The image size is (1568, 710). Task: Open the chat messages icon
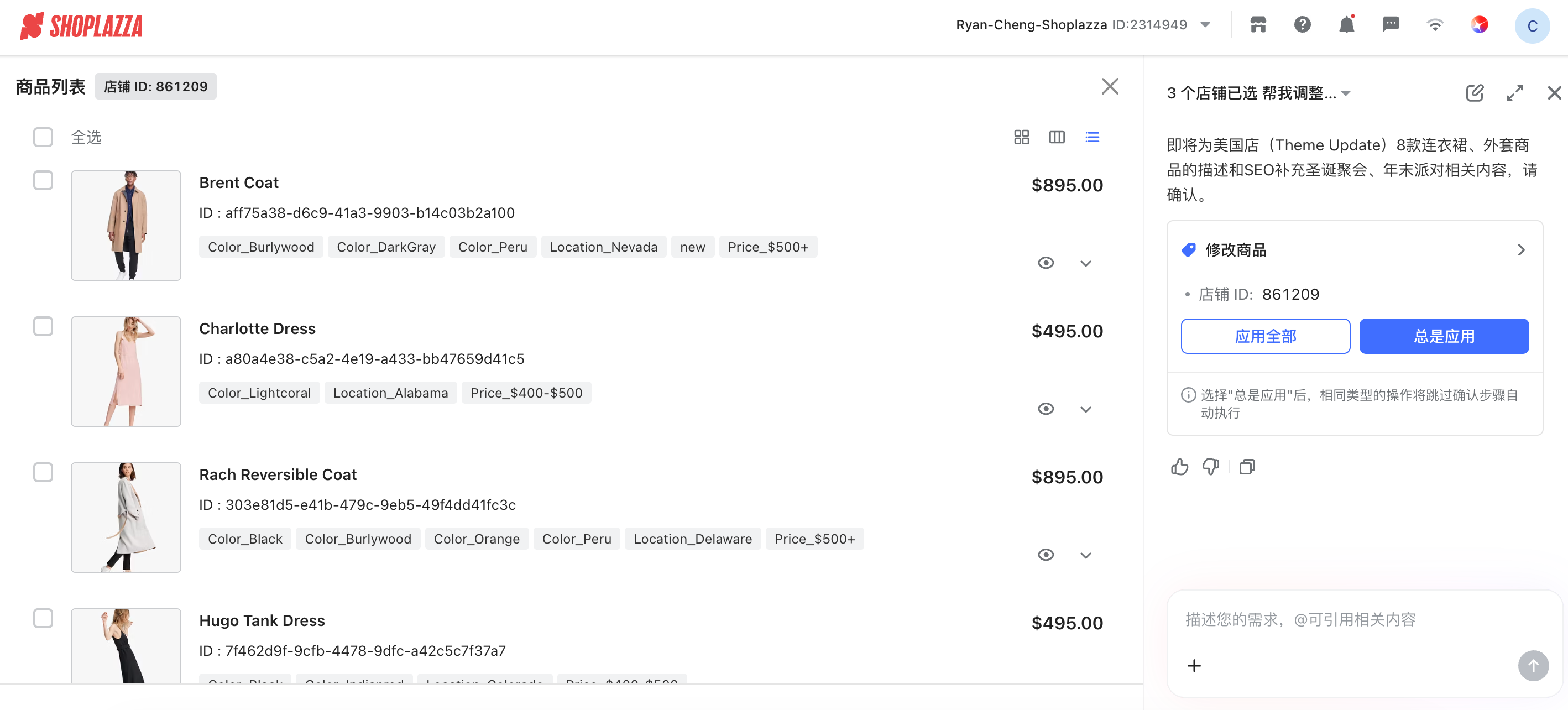1391,25
